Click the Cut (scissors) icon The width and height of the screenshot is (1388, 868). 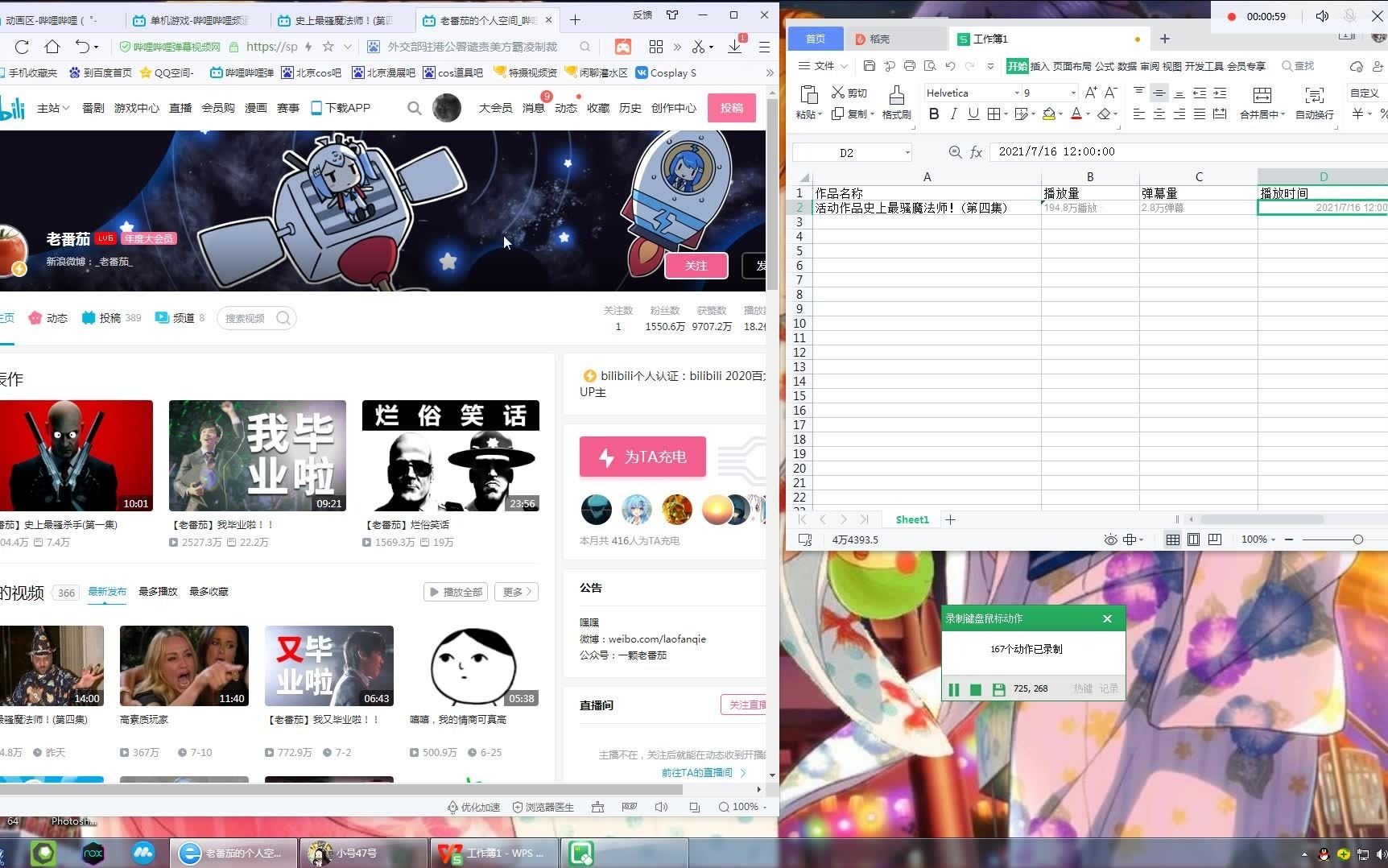tap(839, 92)
